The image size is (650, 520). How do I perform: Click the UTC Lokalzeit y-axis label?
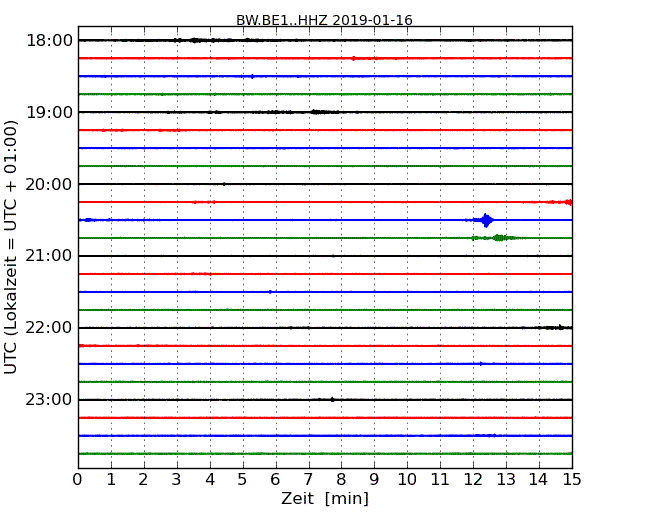[11, 247]
